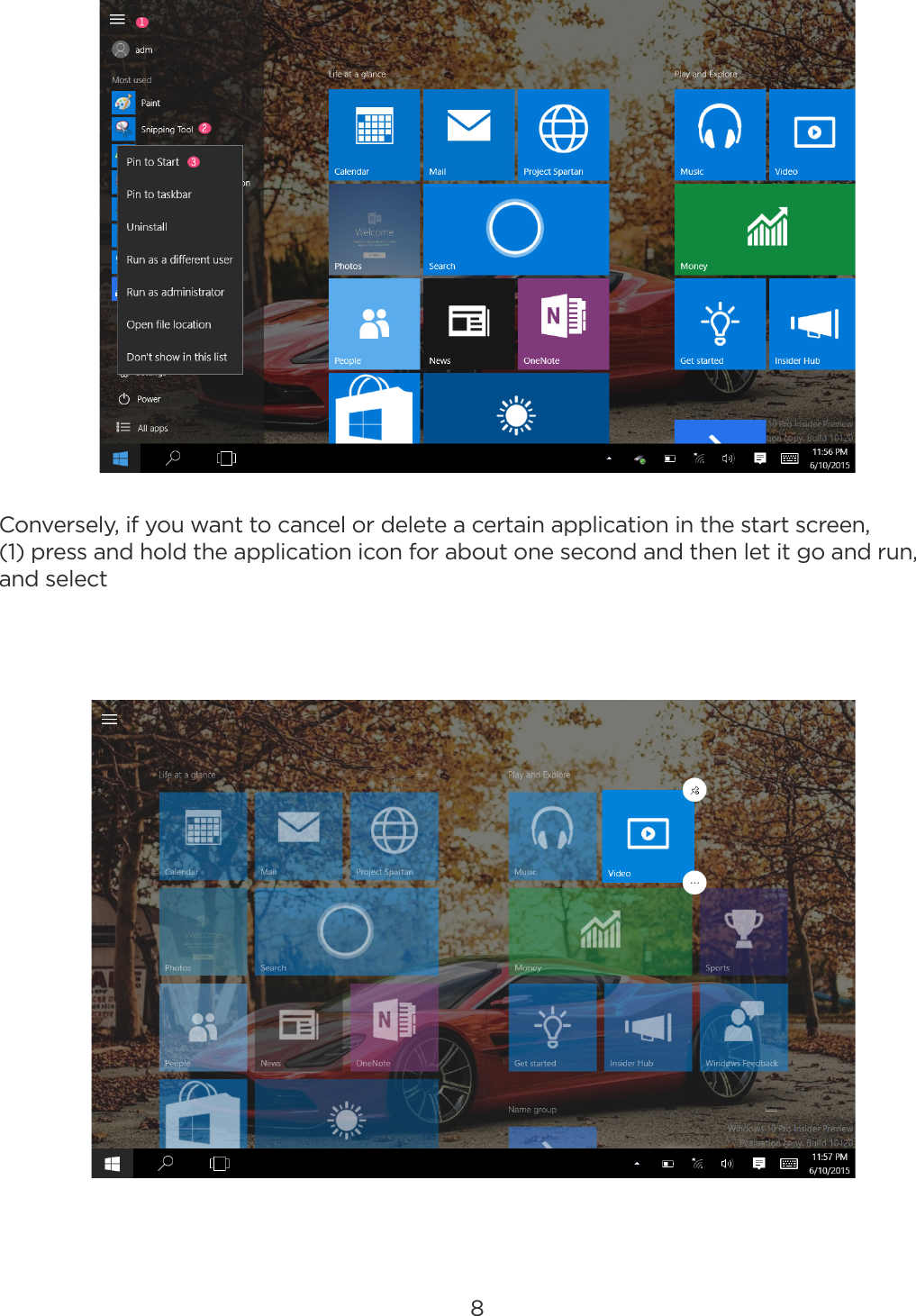Unpin Video tile using the pin badge

[x=694, y=790]
